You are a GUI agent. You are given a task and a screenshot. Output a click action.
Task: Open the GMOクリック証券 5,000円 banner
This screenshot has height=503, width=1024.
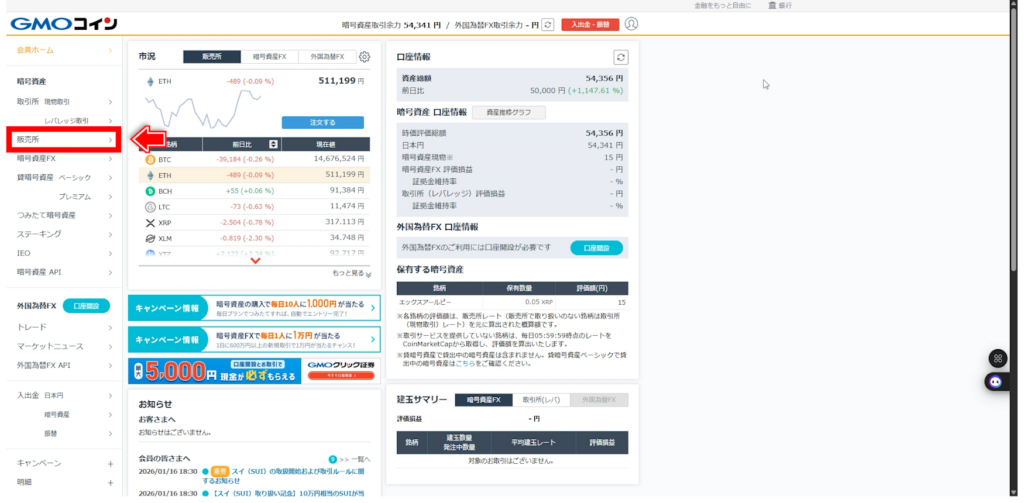pyautogui.click(x=254, y=372)
